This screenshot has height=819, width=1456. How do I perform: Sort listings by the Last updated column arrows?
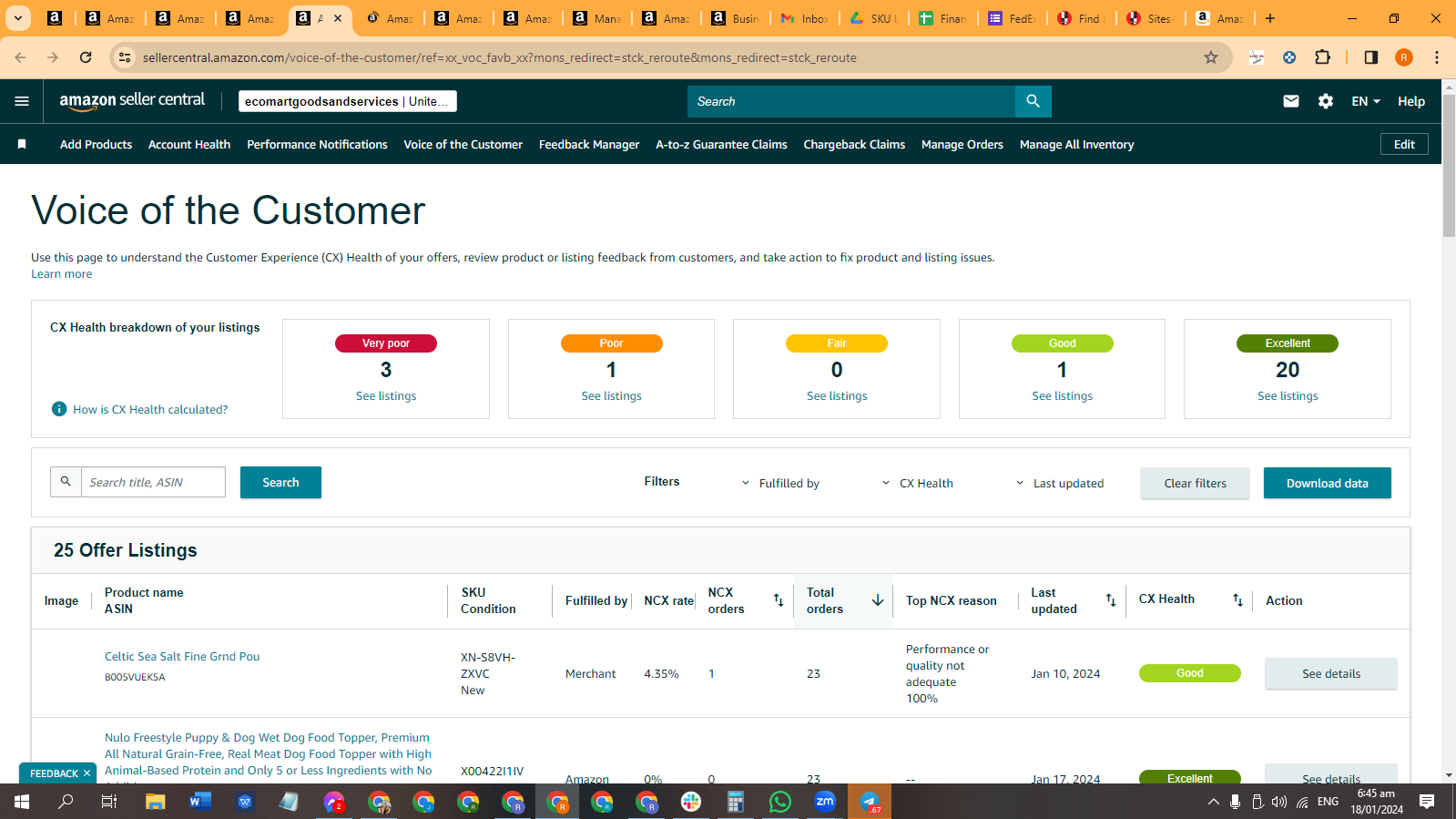(x=1111, y=599)
